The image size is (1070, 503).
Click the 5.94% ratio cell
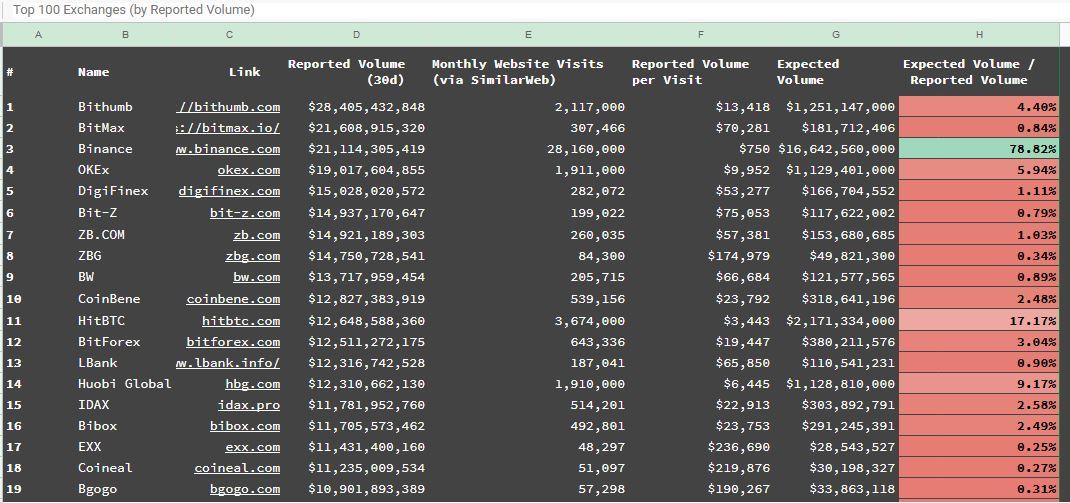(x=979, y=170)
